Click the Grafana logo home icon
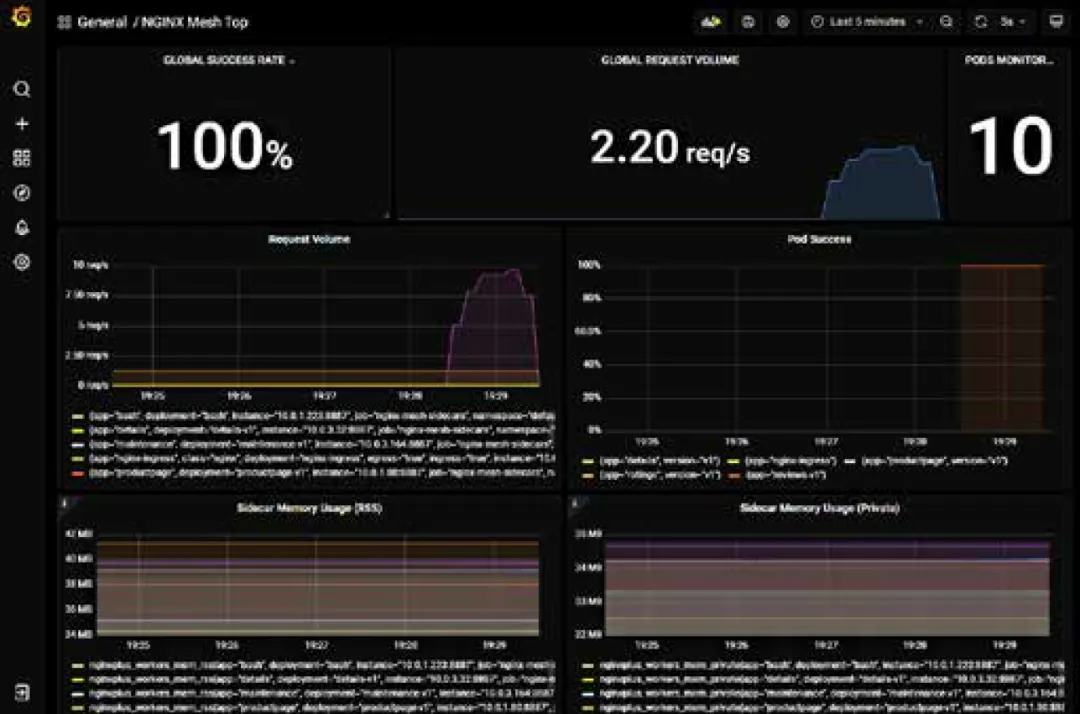Screen dimensions: 1080x714 (21, 17)
